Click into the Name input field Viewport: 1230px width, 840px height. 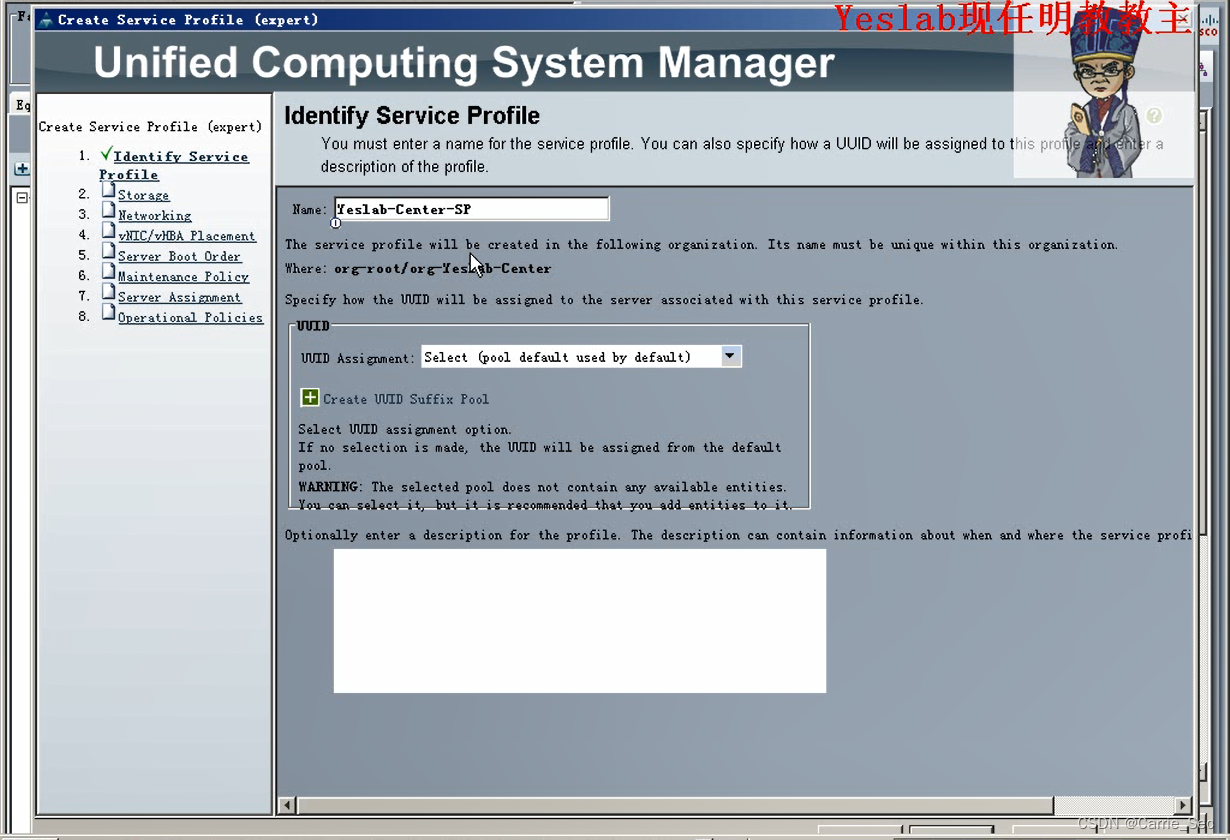coord(471,209)
